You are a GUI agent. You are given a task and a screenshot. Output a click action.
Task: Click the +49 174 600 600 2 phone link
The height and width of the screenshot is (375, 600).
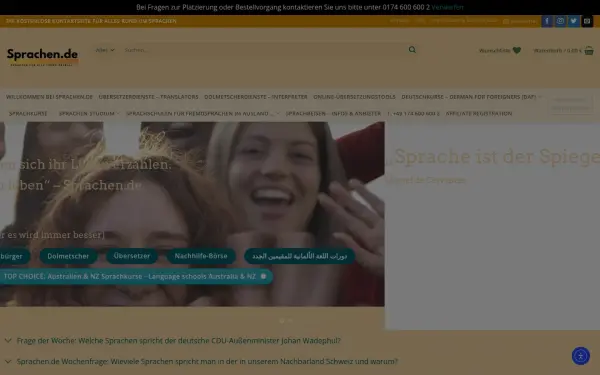click(413, 114)
